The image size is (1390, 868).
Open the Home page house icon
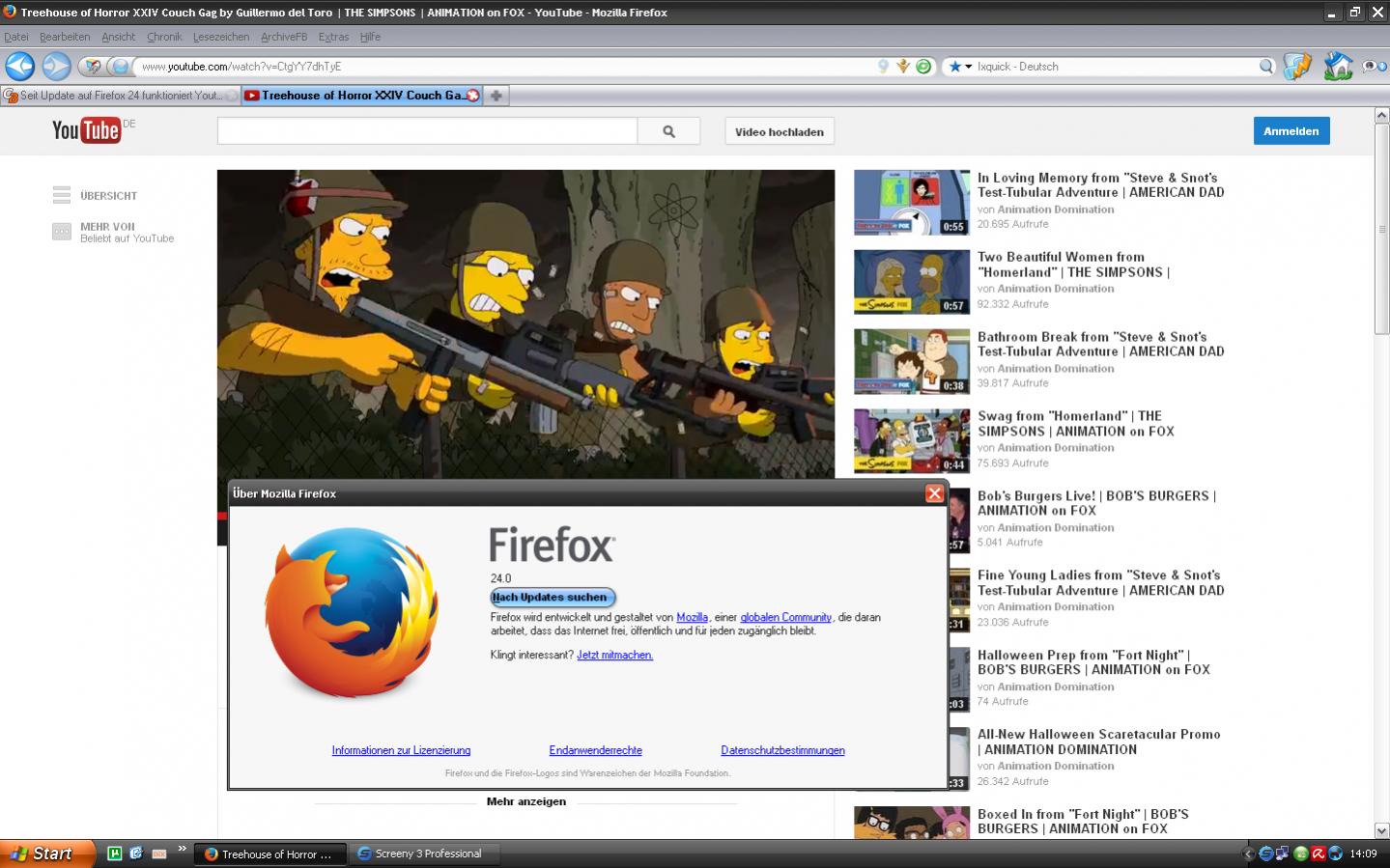pyautogui.click(x=1338, y=66)
